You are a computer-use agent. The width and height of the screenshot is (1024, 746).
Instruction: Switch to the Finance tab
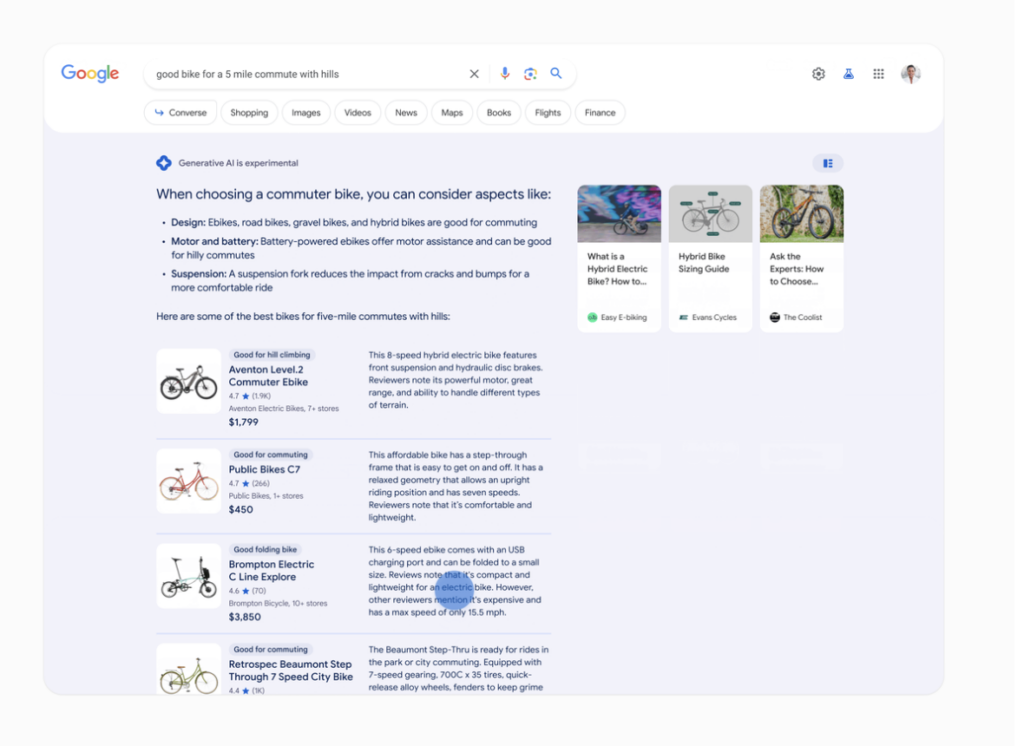click(x=600, y=112)
